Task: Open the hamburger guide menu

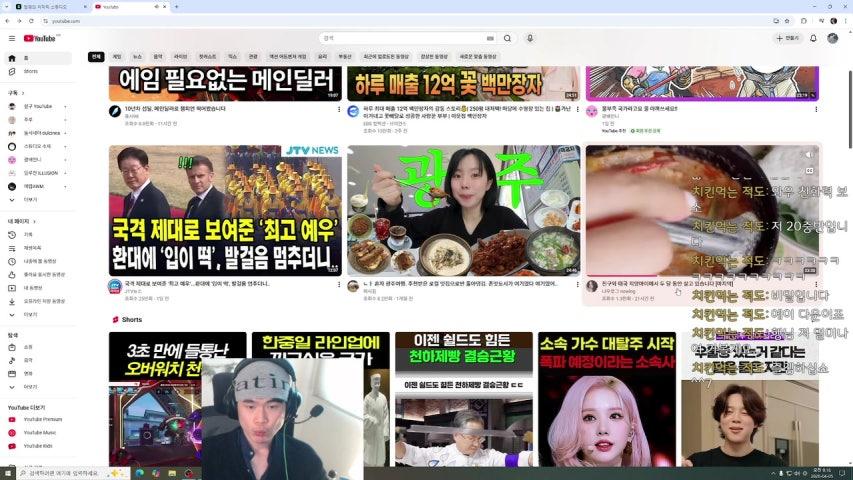Action: (12, 39)
